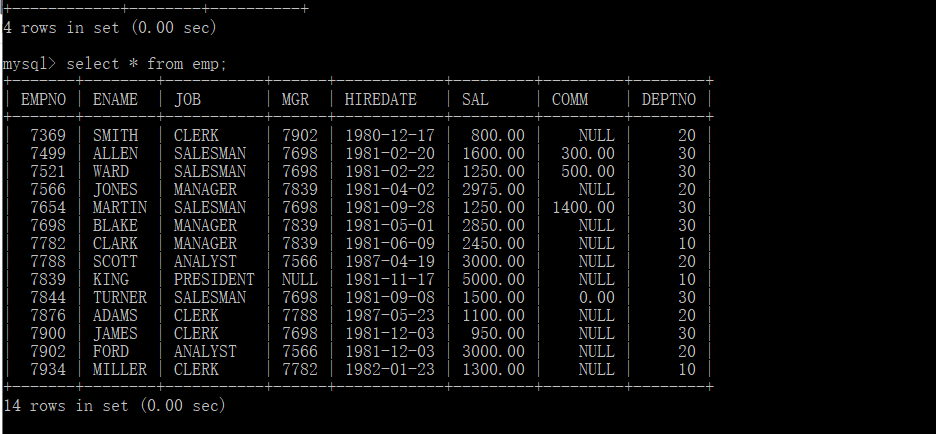The image size is (936, 434).
Task: Click hire date 1987-04-19
Action: (x=390, y=261)
